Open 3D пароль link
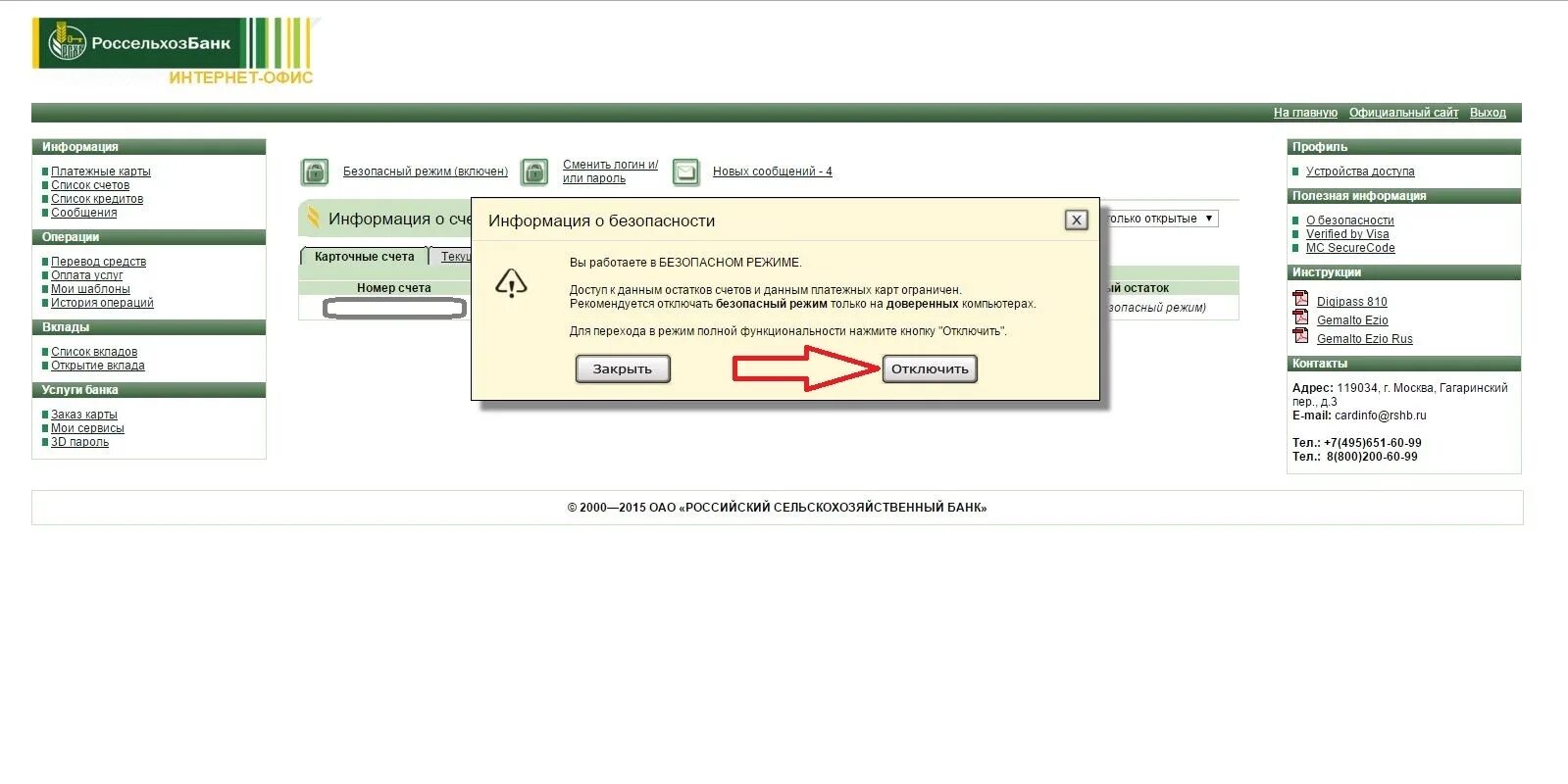The image size is (1568, 784). tap(79, 442)
